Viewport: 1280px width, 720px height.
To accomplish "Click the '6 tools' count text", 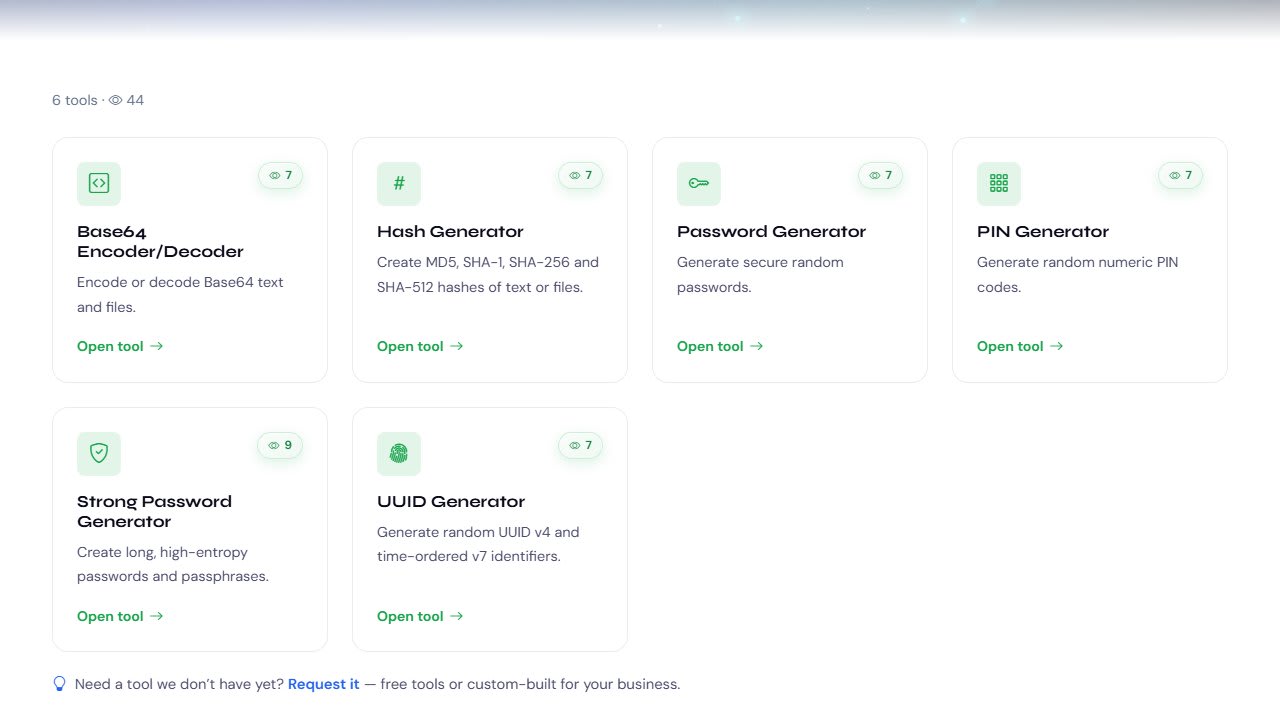I will click(x=75, y=100).
